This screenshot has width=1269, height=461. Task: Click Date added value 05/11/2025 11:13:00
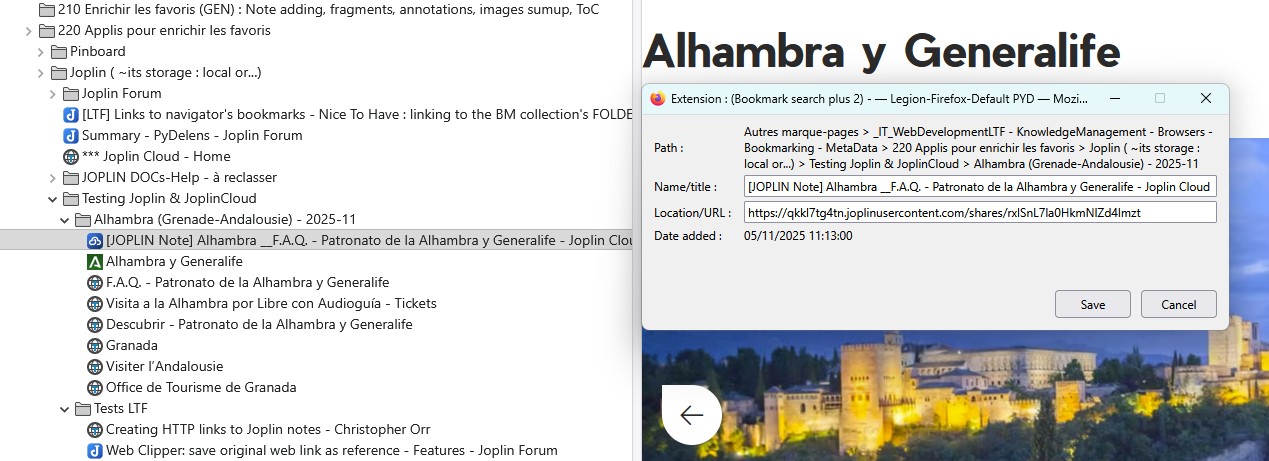798,235
